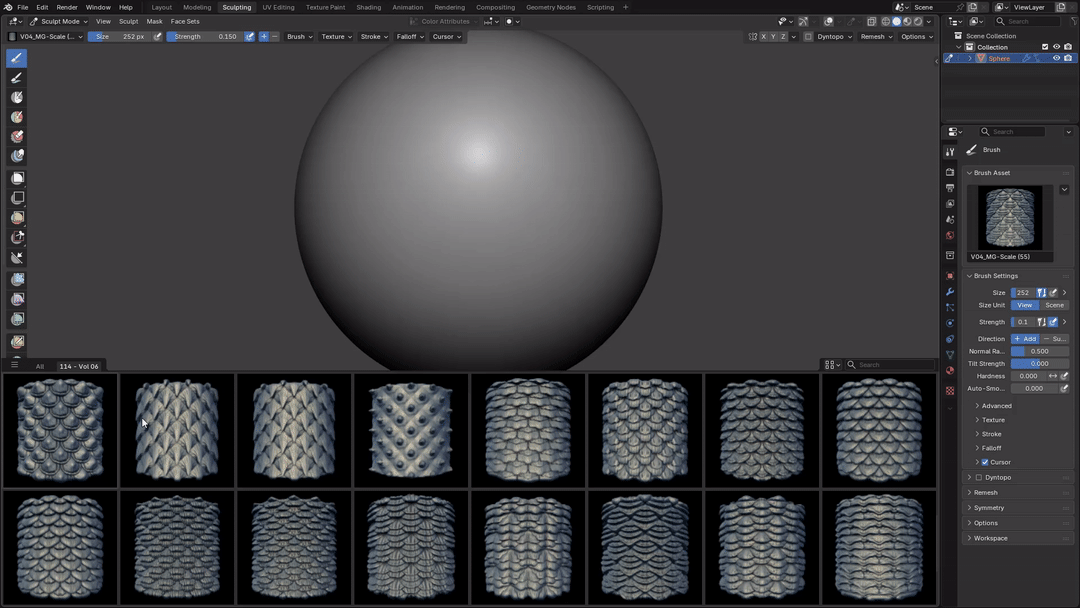Select the Draw brush tool
1080x608 pixels.
(17, 58)
